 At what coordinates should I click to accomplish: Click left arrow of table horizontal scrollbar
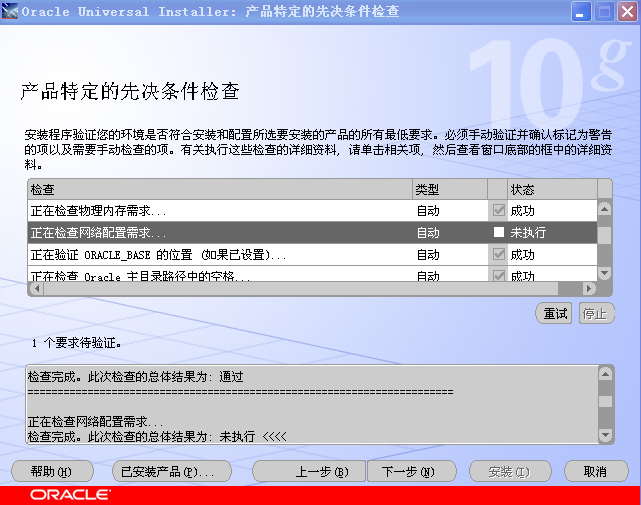[x=37, y=288]
